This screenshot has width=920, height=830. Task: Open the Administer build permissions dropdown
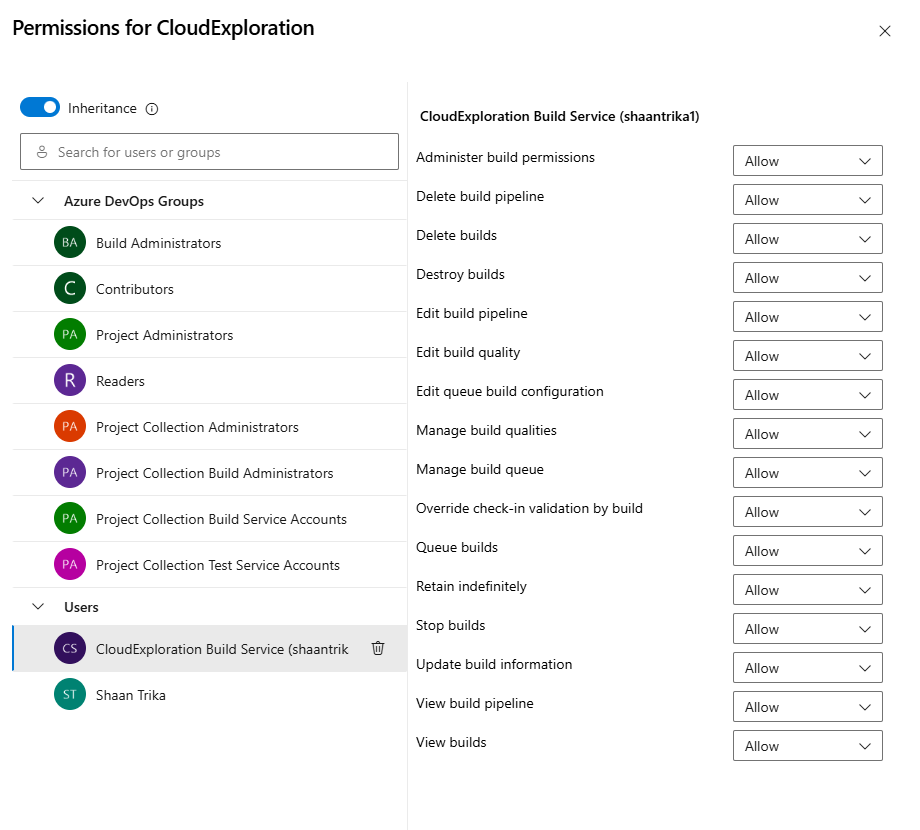807,161
